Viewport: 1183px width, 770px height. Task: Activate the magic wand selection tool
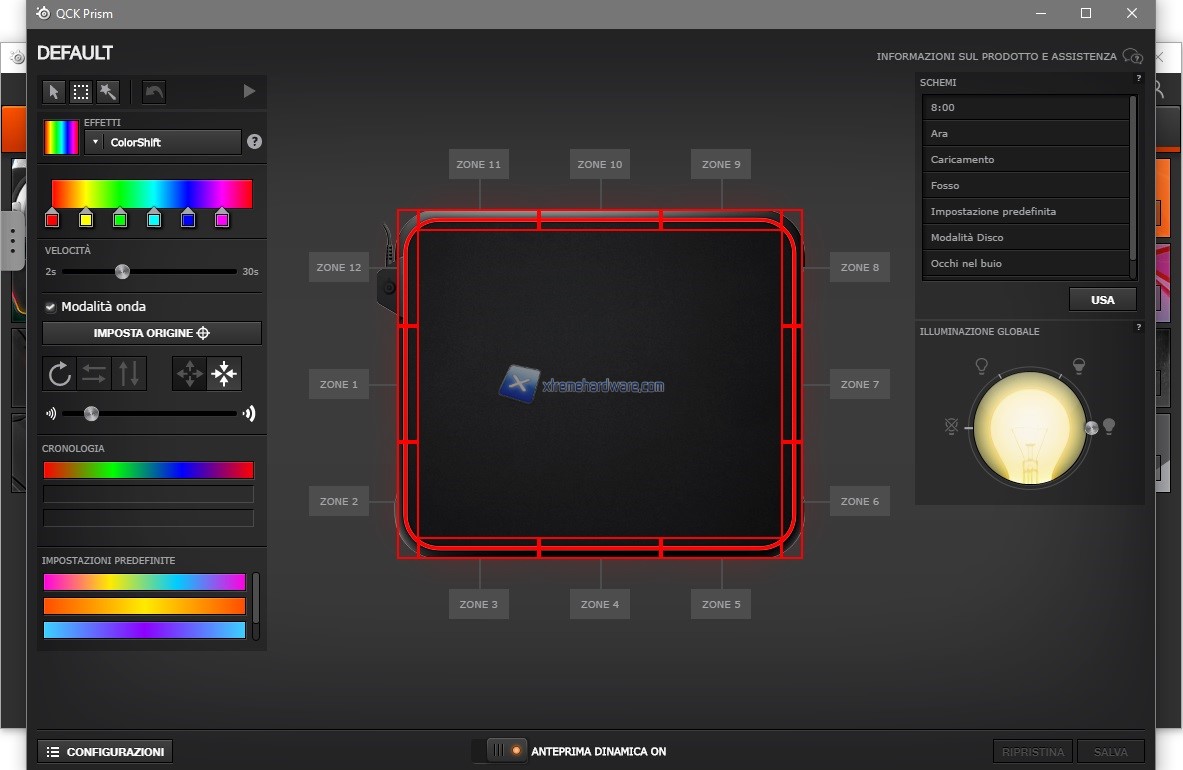click(x=108, y=92)
